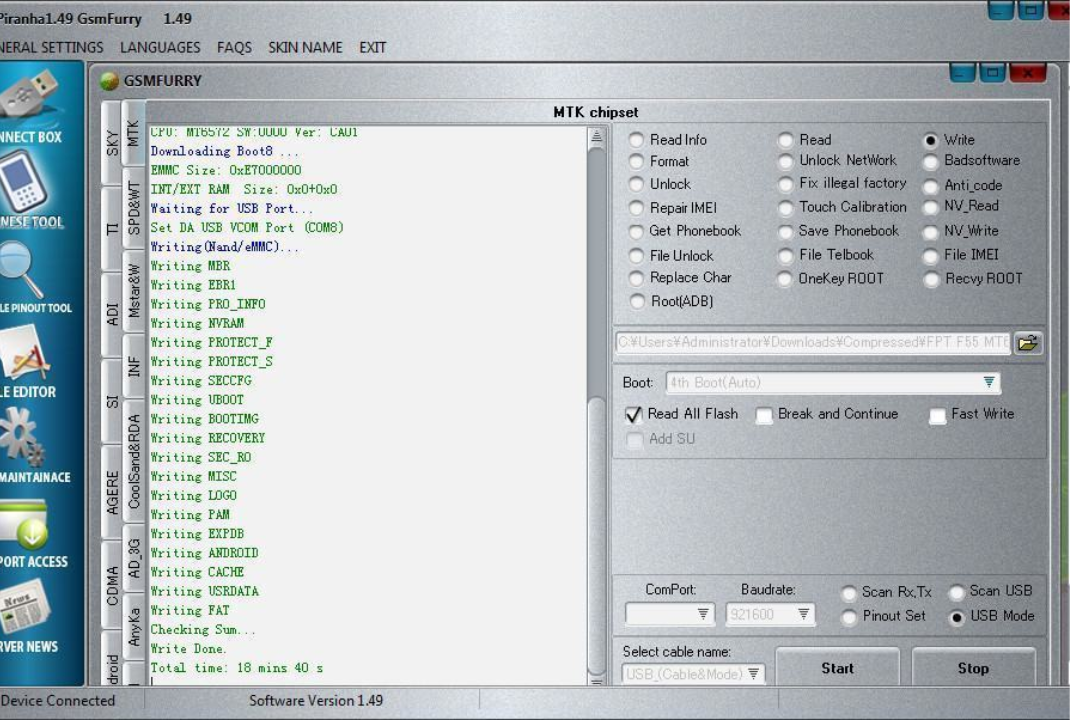The height and width of the screenshot is (720, 1080).
Task: Click the 'Software Version 1.49' status text
Action: pos(315,700)
